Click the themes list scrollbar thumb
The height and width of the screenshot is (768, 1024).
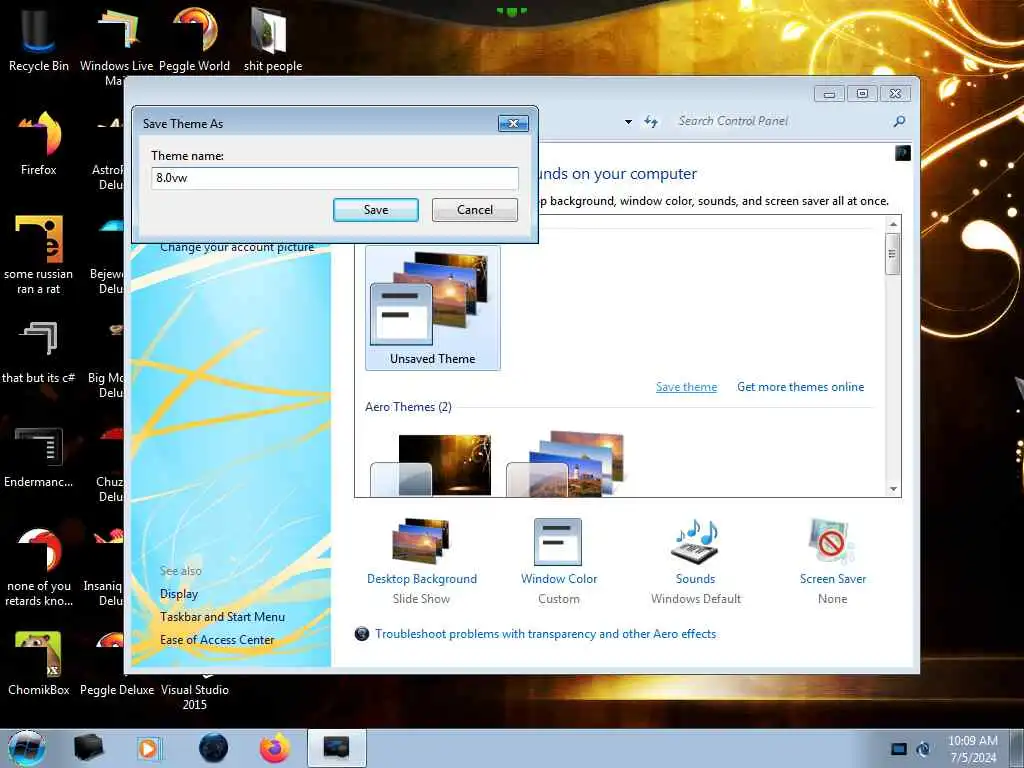pyautogui.click(x=893, y=253)
